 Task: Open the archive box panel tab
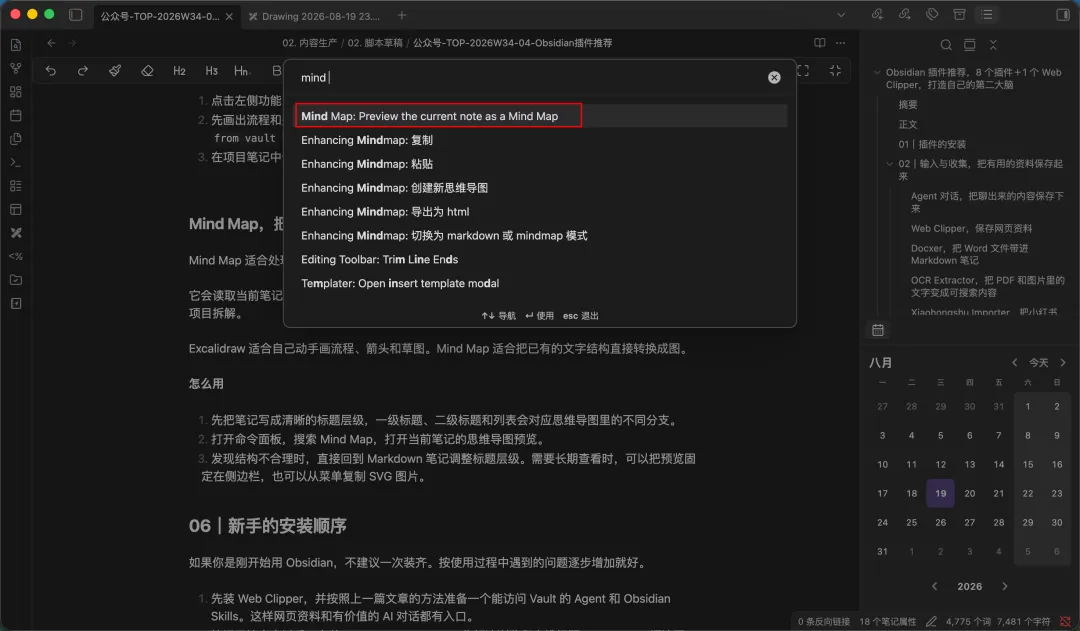click(x=959, y=14)
